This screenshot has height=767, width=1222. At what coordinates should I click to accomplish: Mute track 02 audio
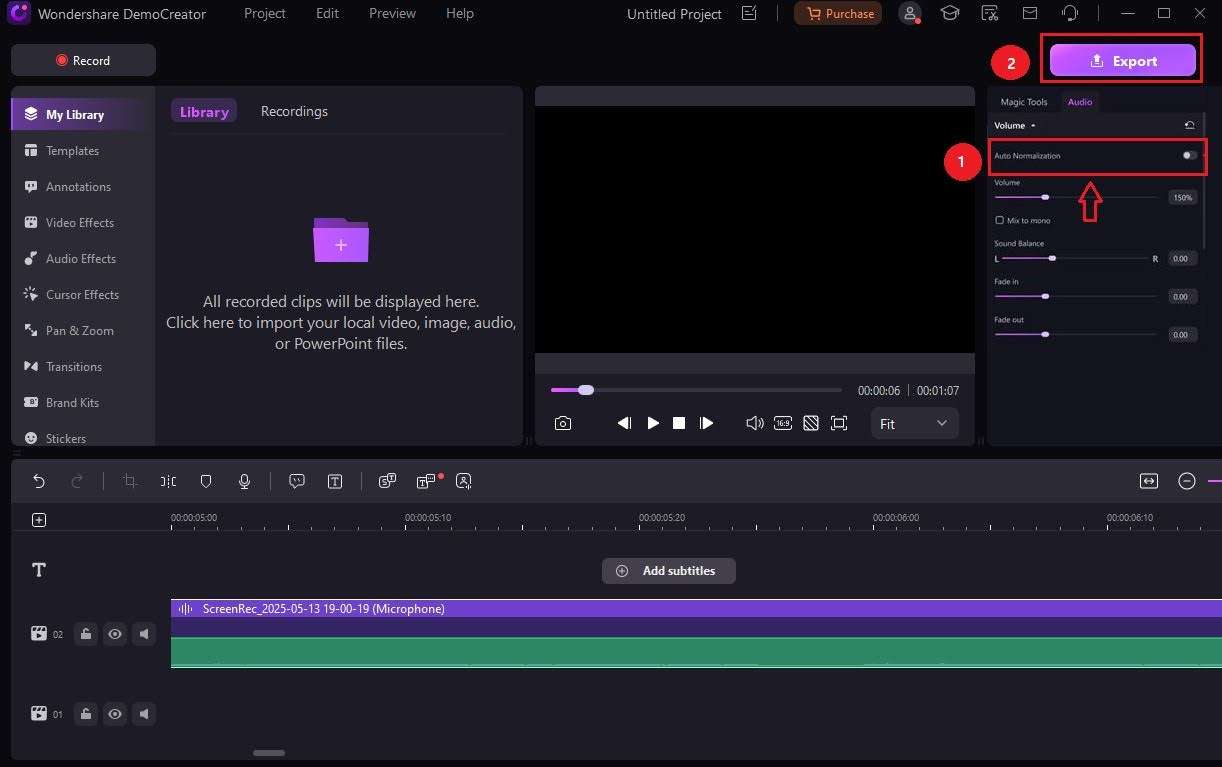(144, 633)
